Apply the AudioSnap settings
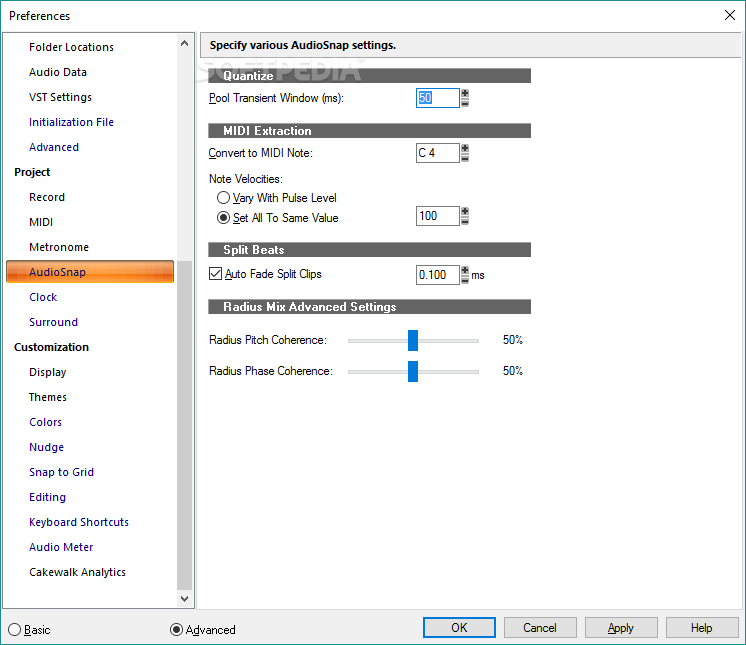 (x=621, y=627)
